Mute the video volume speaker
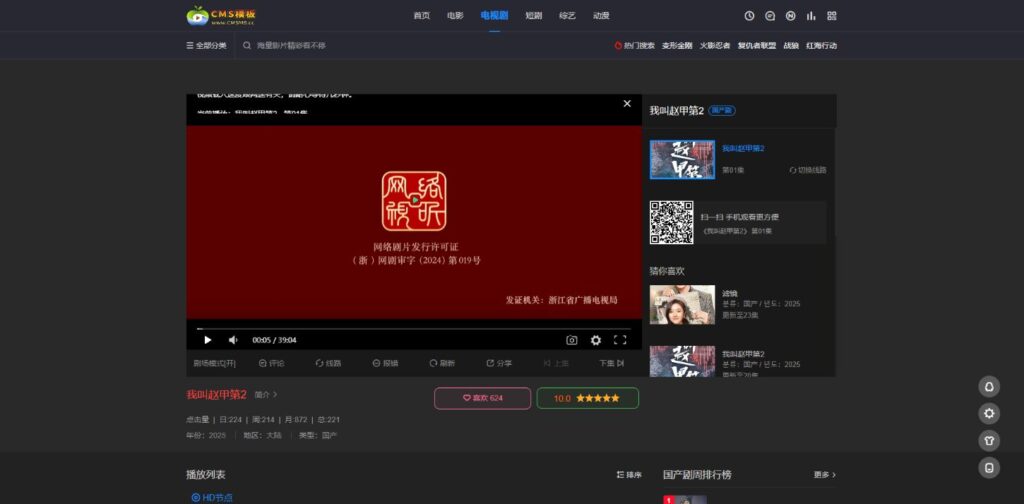The width and height of the screenshot is (1024, 504). [233, 340]
